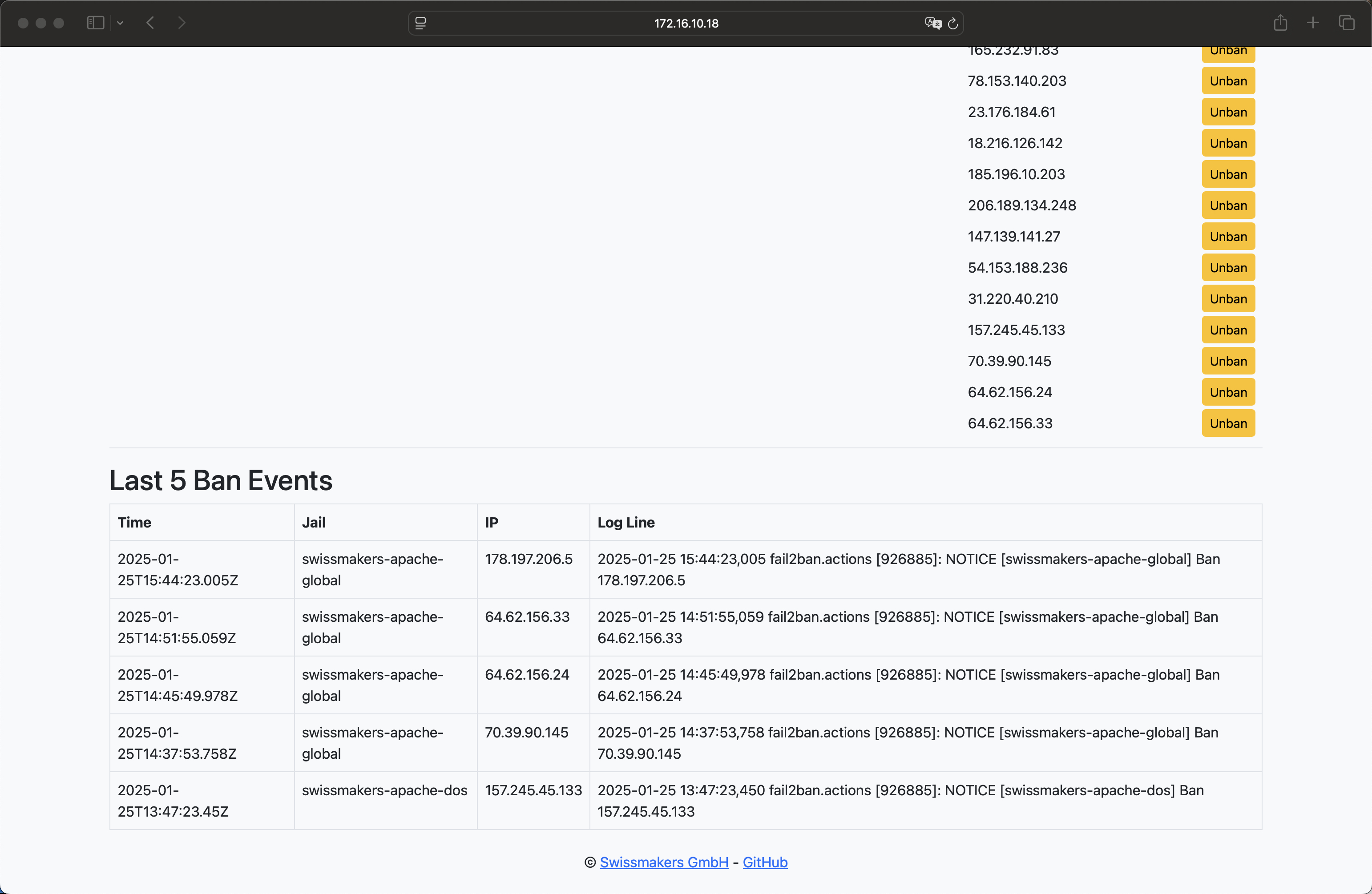Open the sidebar options dropdown chevron
Image resolution: width=1372 pixels, height=894 pixels.
(120, 23)
